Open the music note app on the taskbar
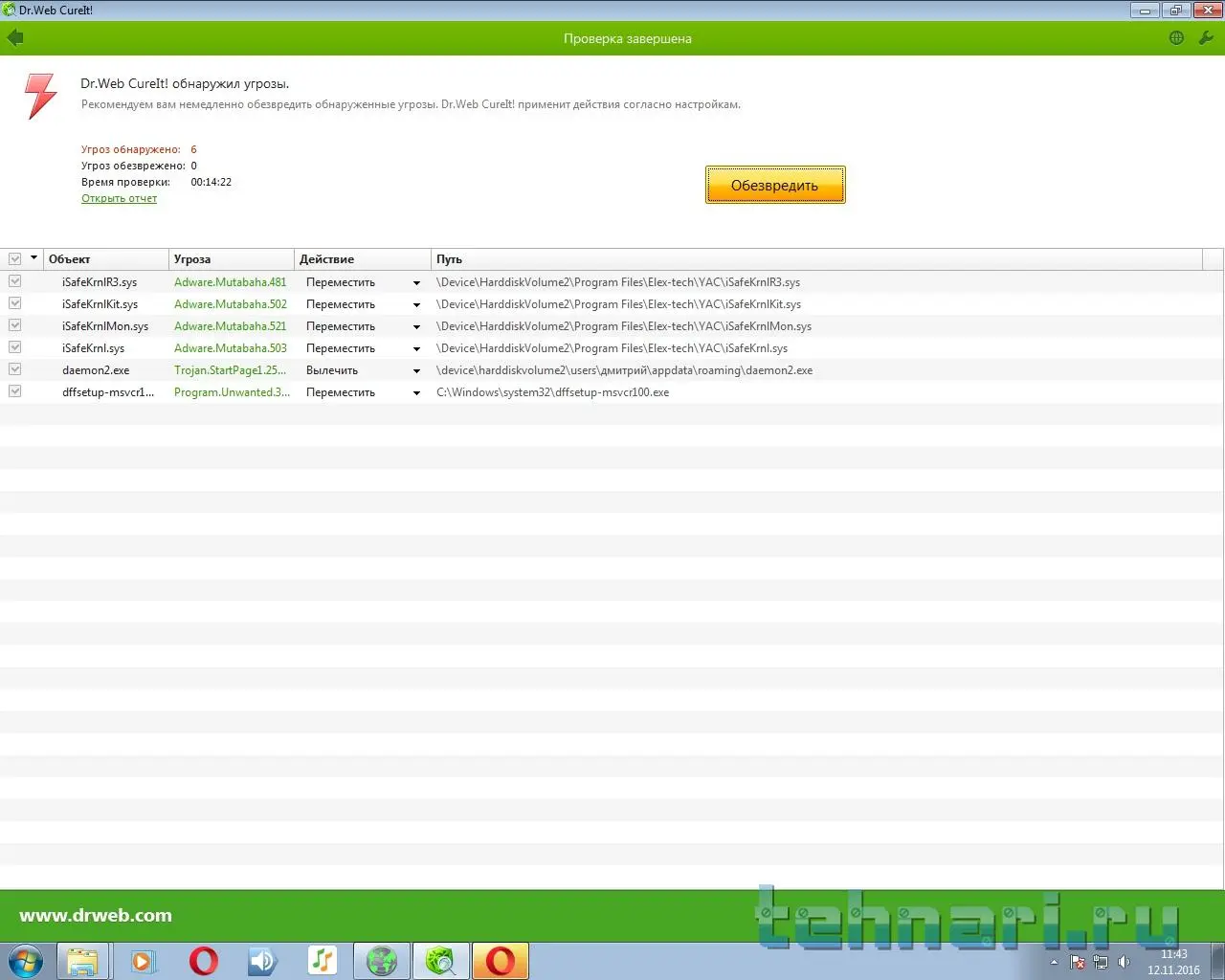The image size is (1225, 980). 323,961
